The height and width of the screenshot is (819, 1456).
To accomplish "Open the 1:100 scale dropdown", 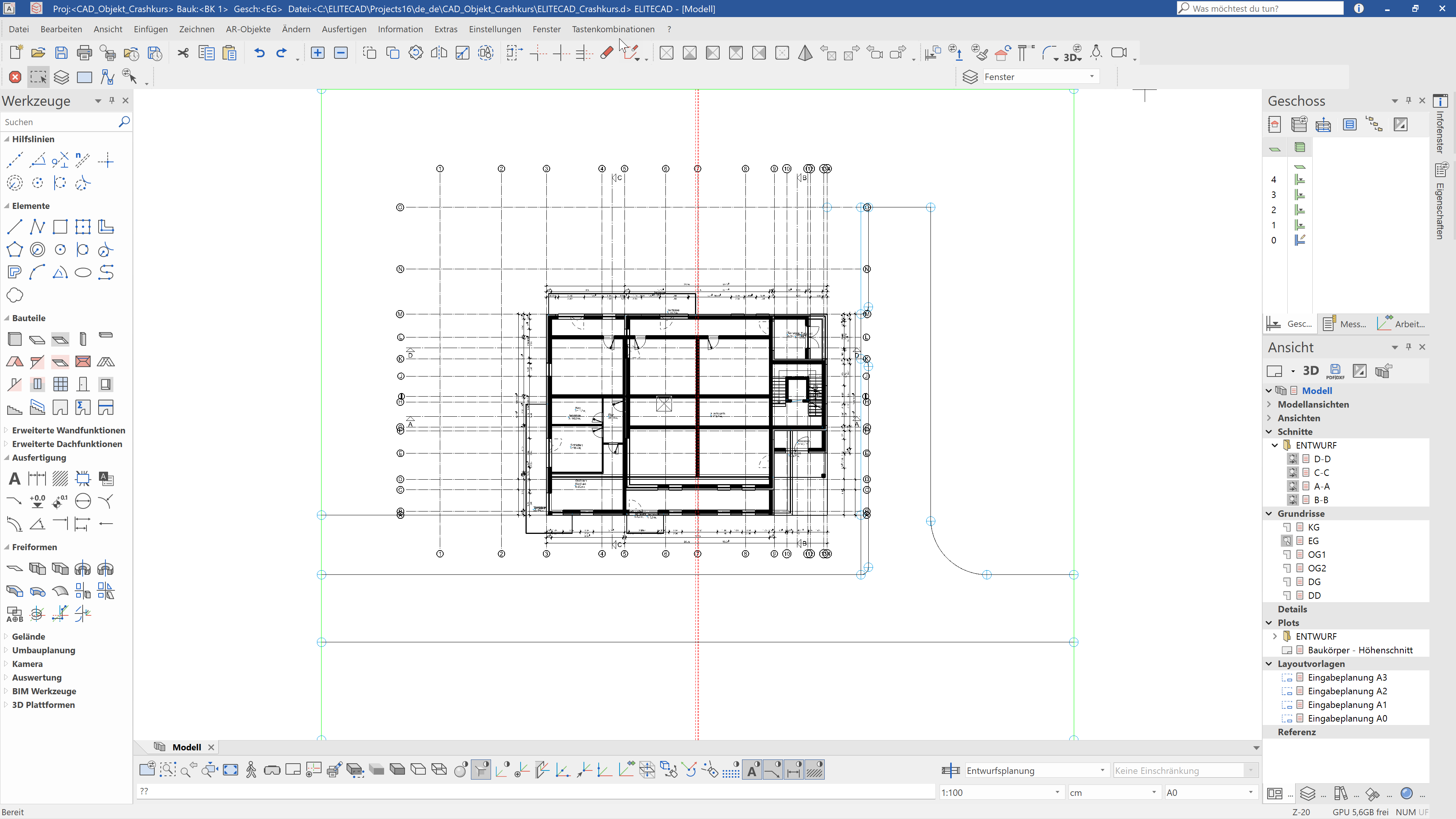I will (x=1057, y=792).
